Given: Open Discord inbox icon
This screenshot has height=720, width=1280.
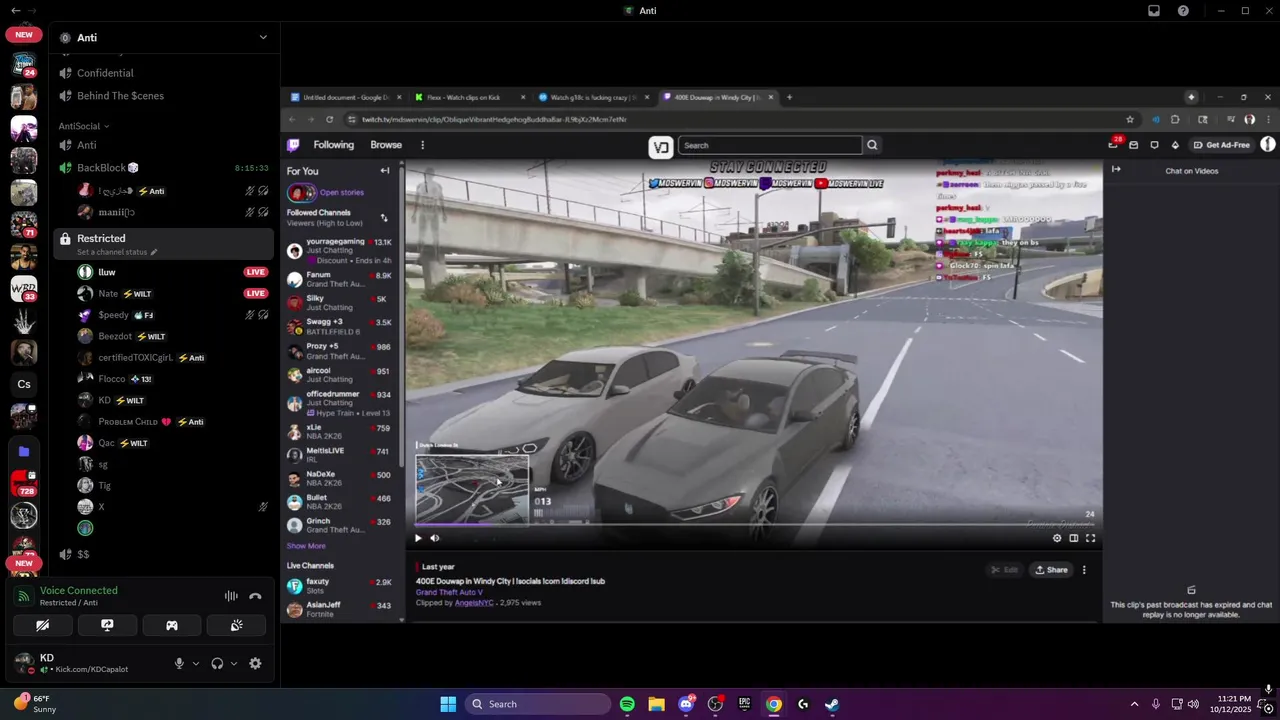Looking at the screenshot, I should click(1154, 11).
